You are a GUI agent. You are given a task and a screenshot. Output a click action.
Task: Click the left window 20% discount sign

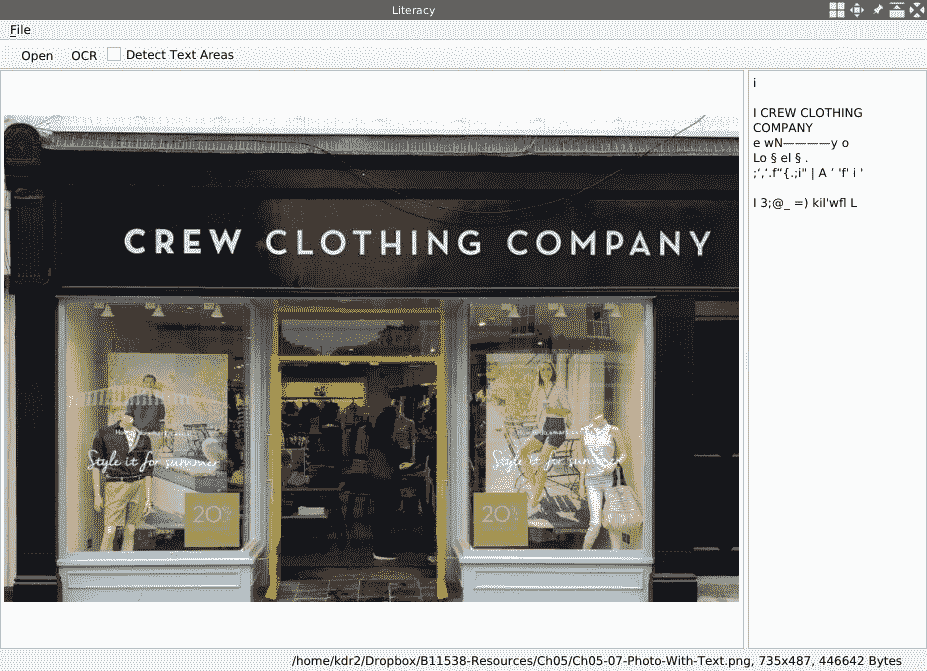pos(211,519)
